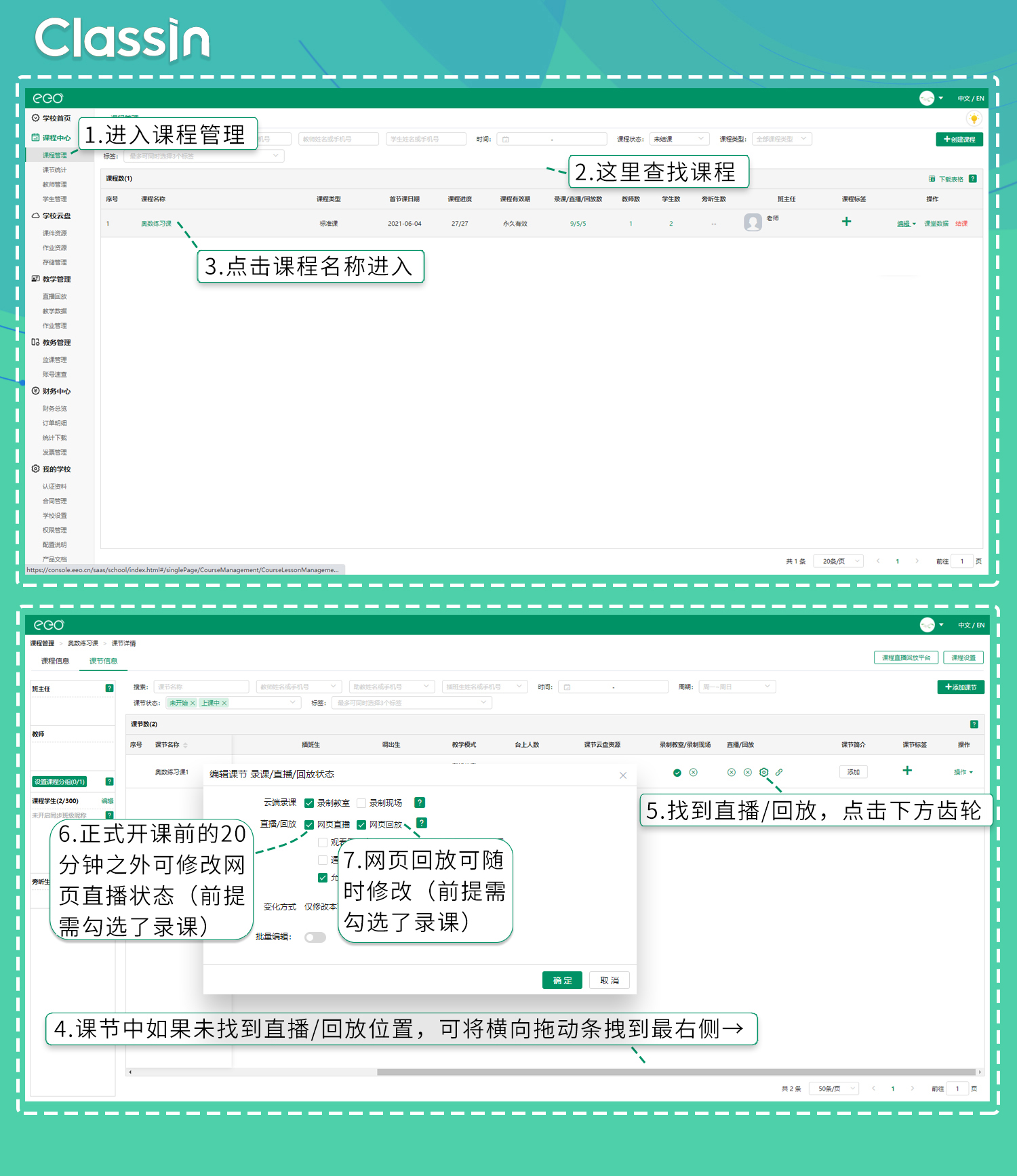Click the lightbulb tip icon in top screenshot
Screen dimensions: 1017x1176
(974, 119)
